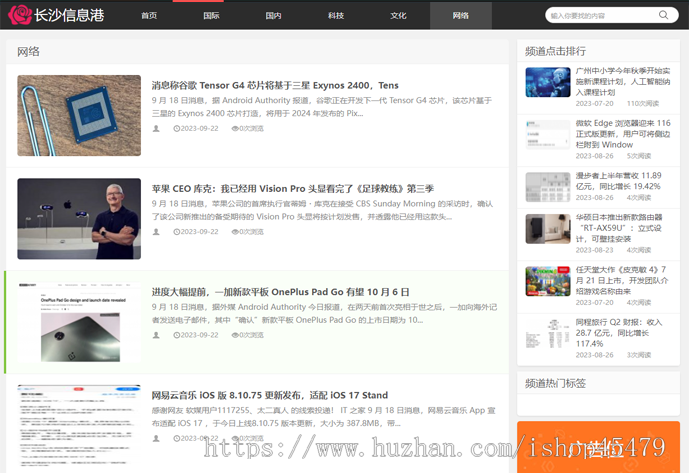Click the eye views icon under Tensor G4 article
689x473 pixels.
[235, 129]
